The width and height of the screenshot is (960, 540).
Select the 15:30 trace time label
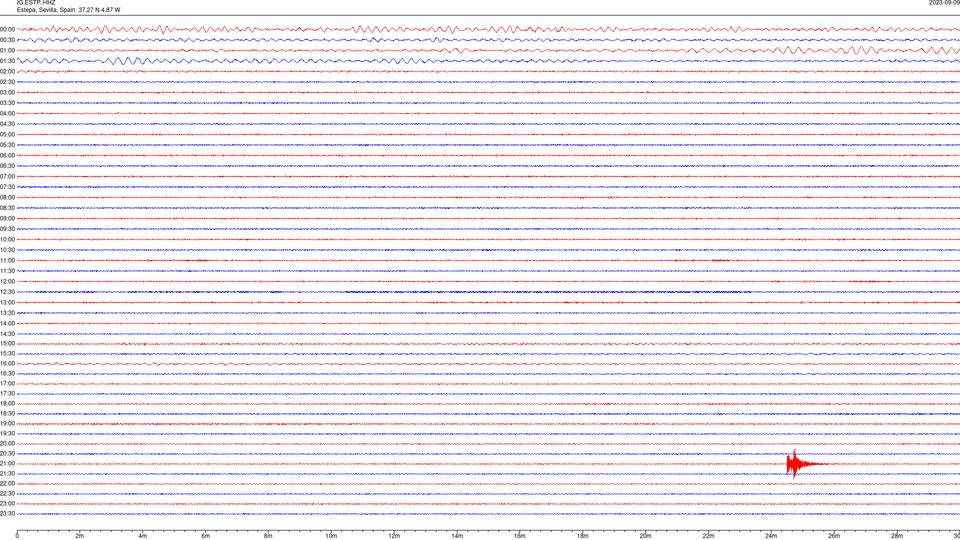pos(7,353)
